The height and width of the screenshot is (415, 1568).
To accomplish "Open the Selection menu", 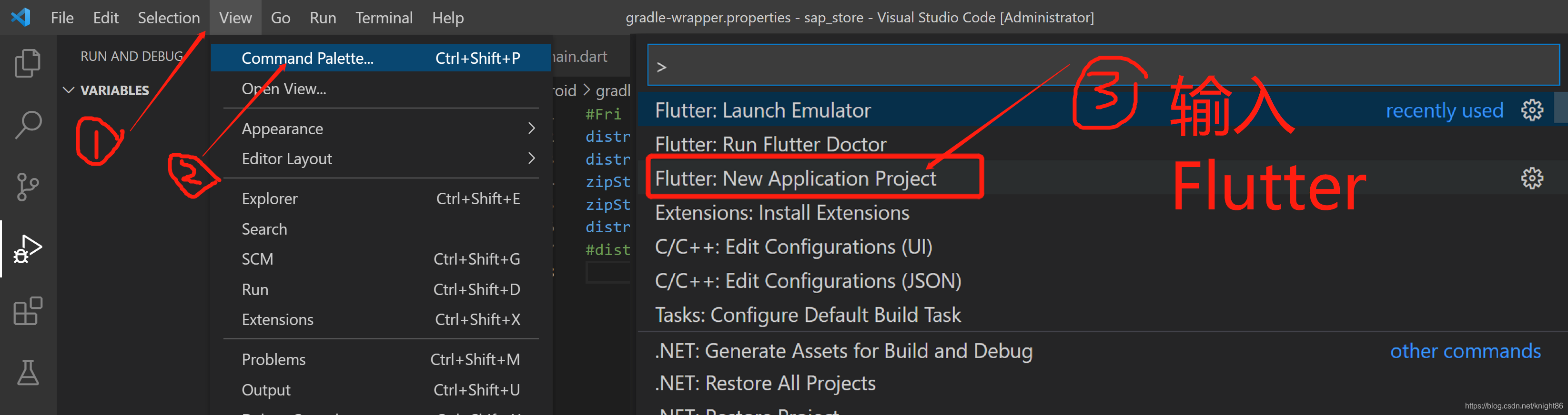I will pyautogui.click(x=169, y=18).
